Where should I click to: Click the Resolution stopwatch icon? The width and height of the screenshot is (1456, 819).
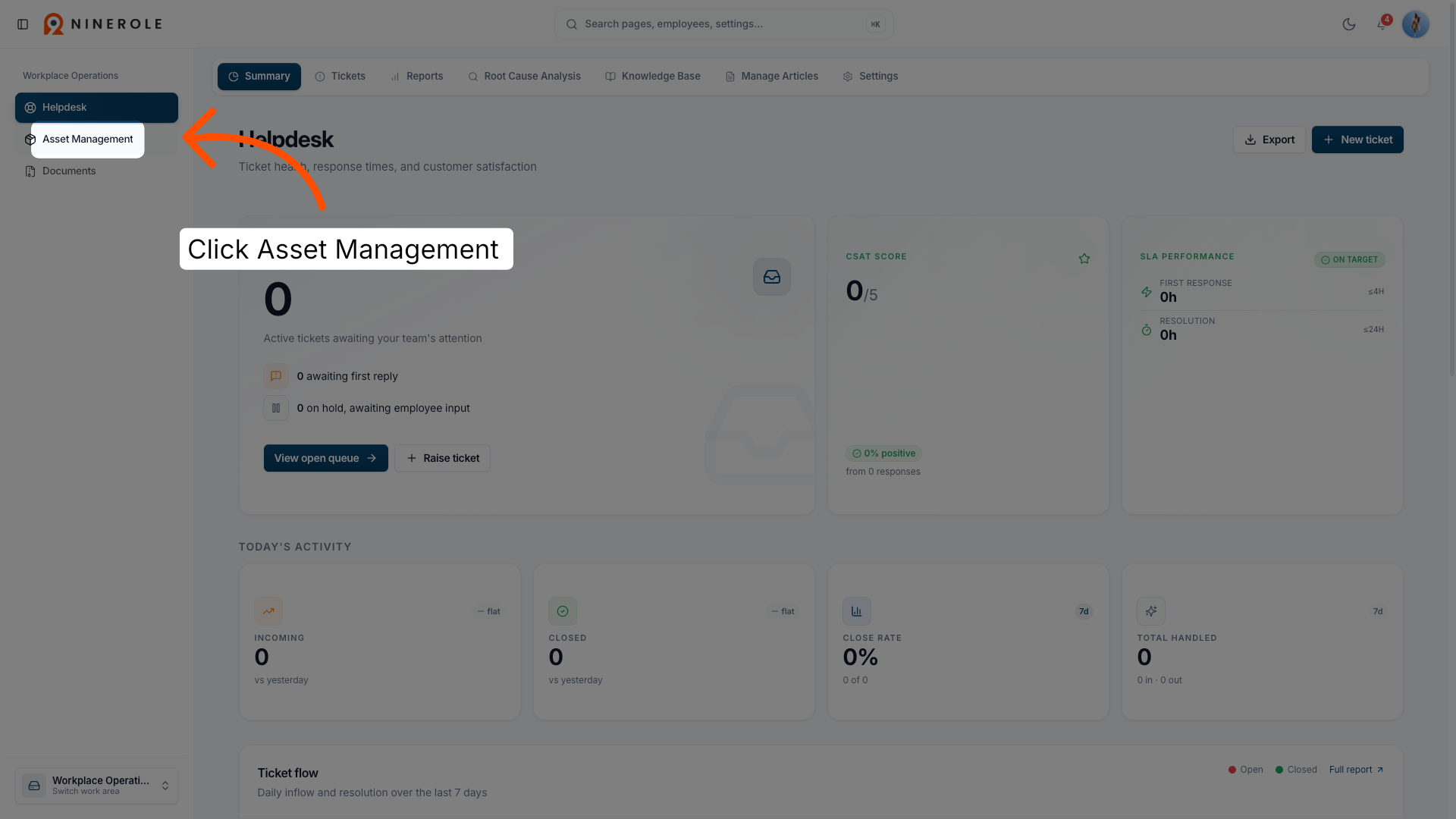1147,330
